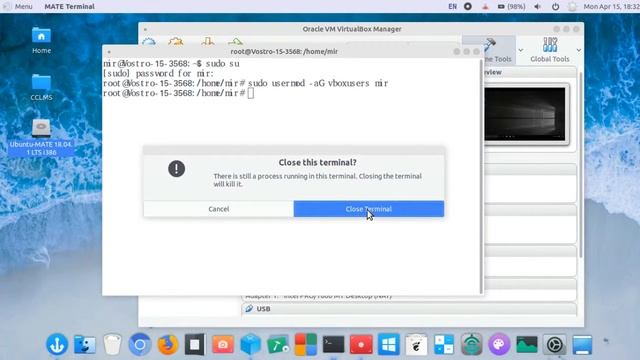Expand the Machine Tools dropdown arrow
Viewport: 640px width, 360px height.
(x=521, y=50)
